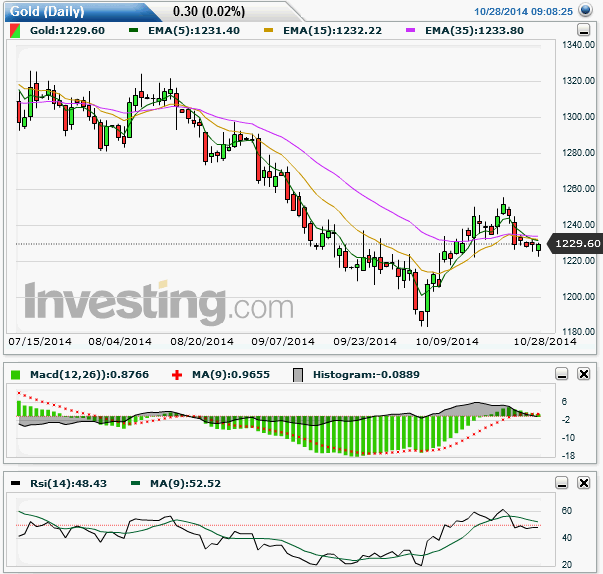Click the 1180.00 price axis label
The image size is (603, 574).
[578, 331]
